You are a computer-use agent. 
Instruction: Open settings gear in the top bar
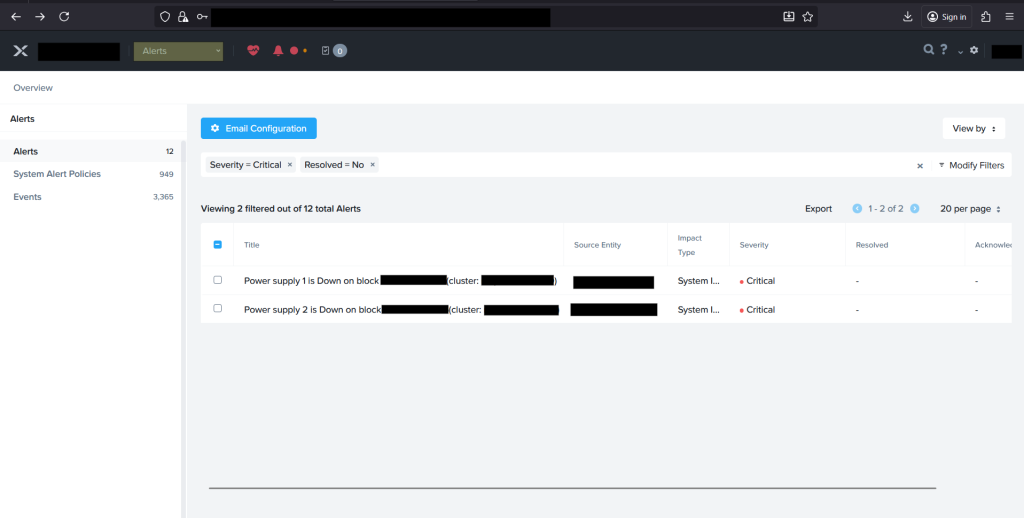(x=974, y=50)
